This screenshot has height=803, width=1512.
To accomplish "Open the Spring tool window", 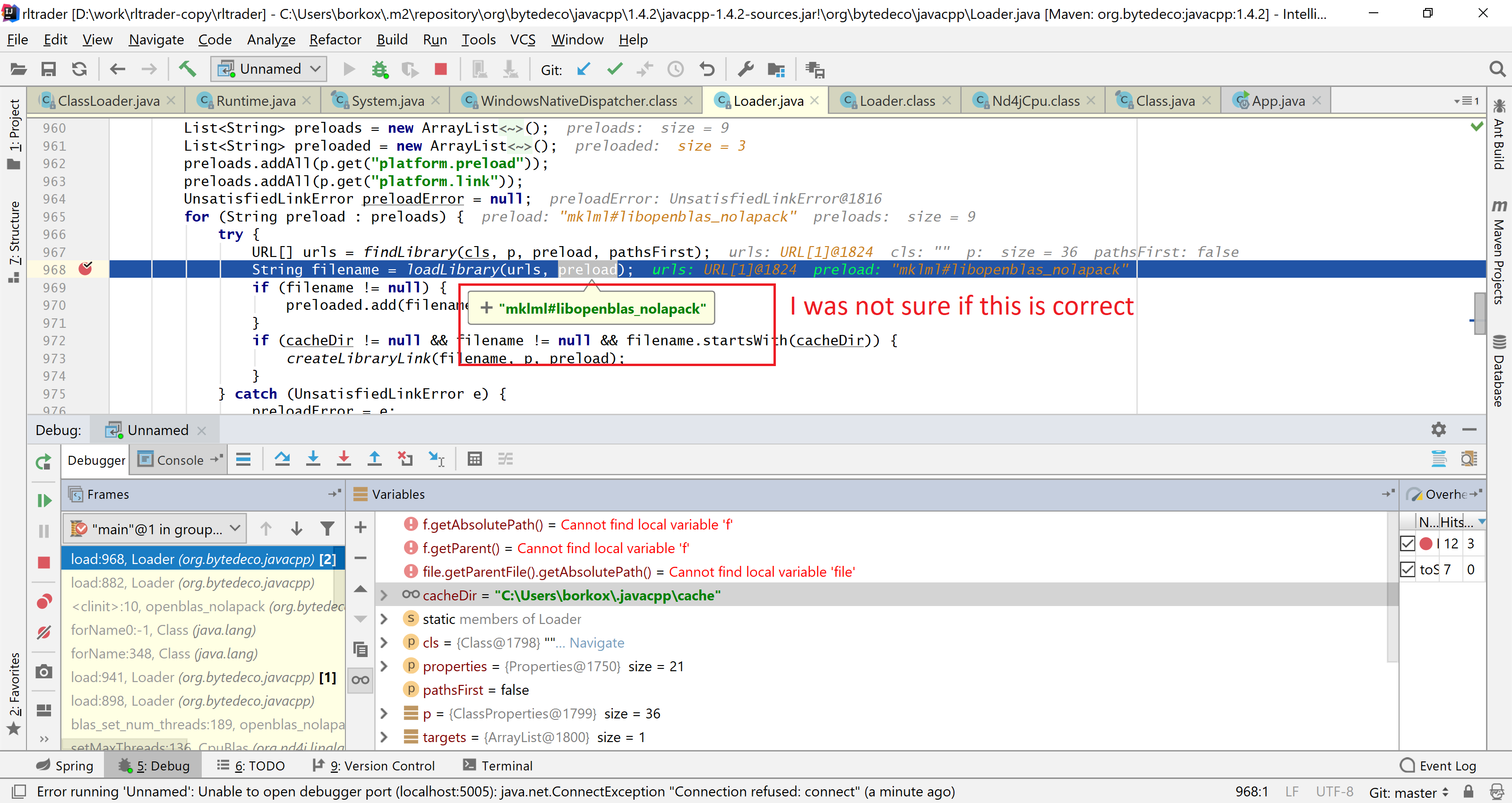I will click(x=65, y=765).
